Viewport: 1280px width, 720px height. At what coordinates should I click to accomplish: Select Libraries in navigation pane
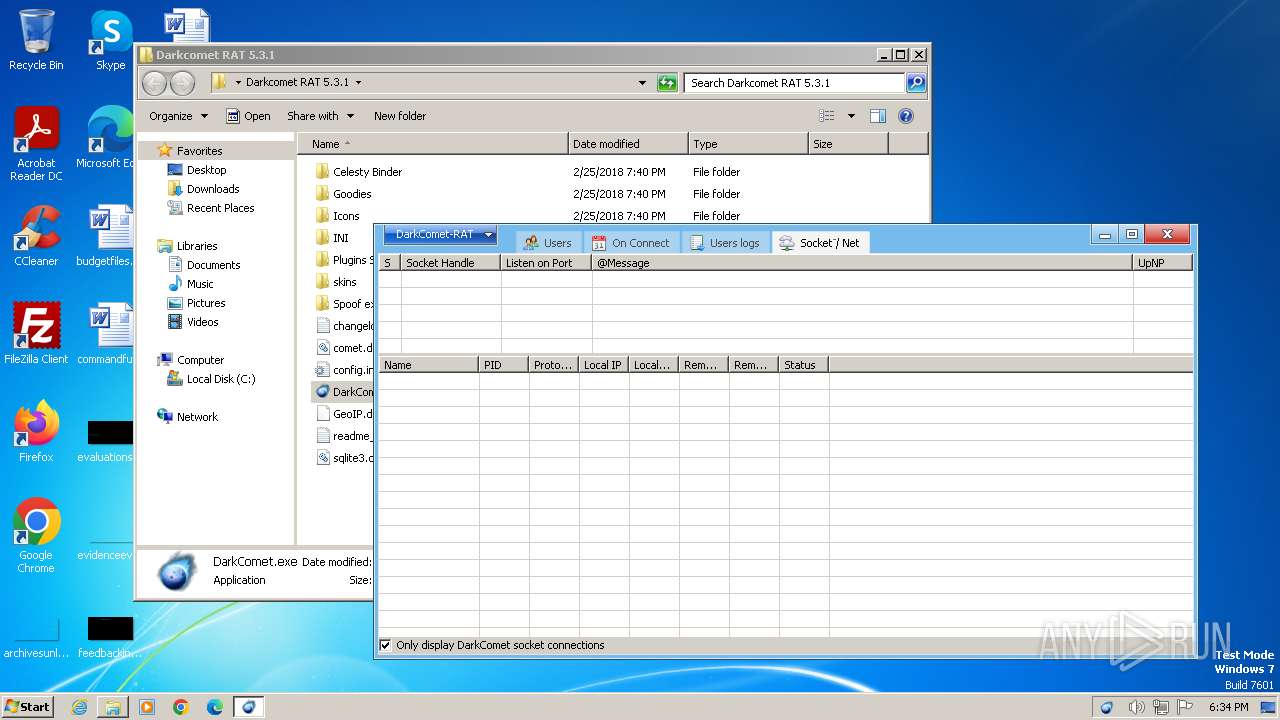point(197,246)
